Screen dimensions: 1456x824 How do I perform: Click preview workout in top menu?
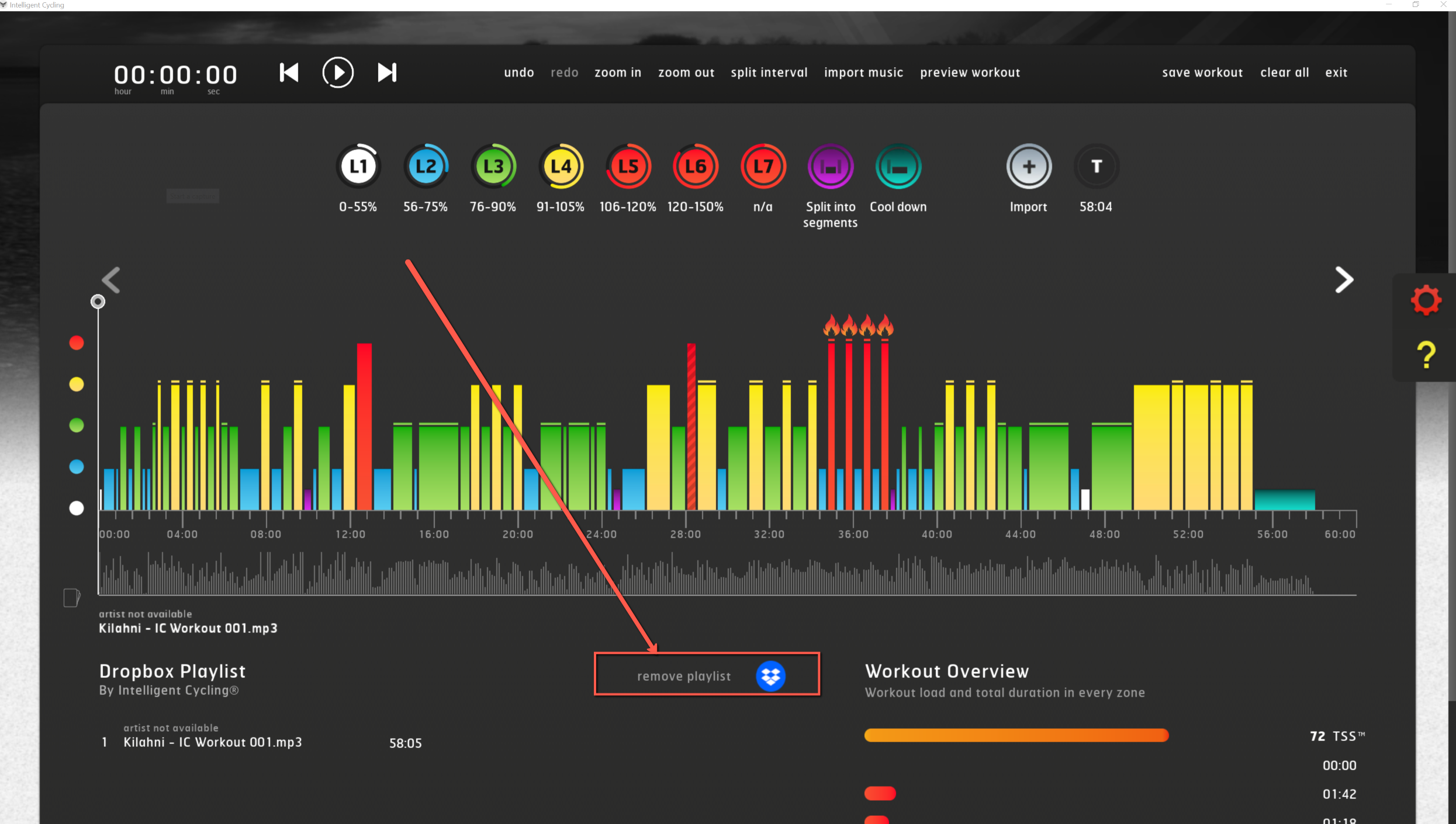pos(970,72)
